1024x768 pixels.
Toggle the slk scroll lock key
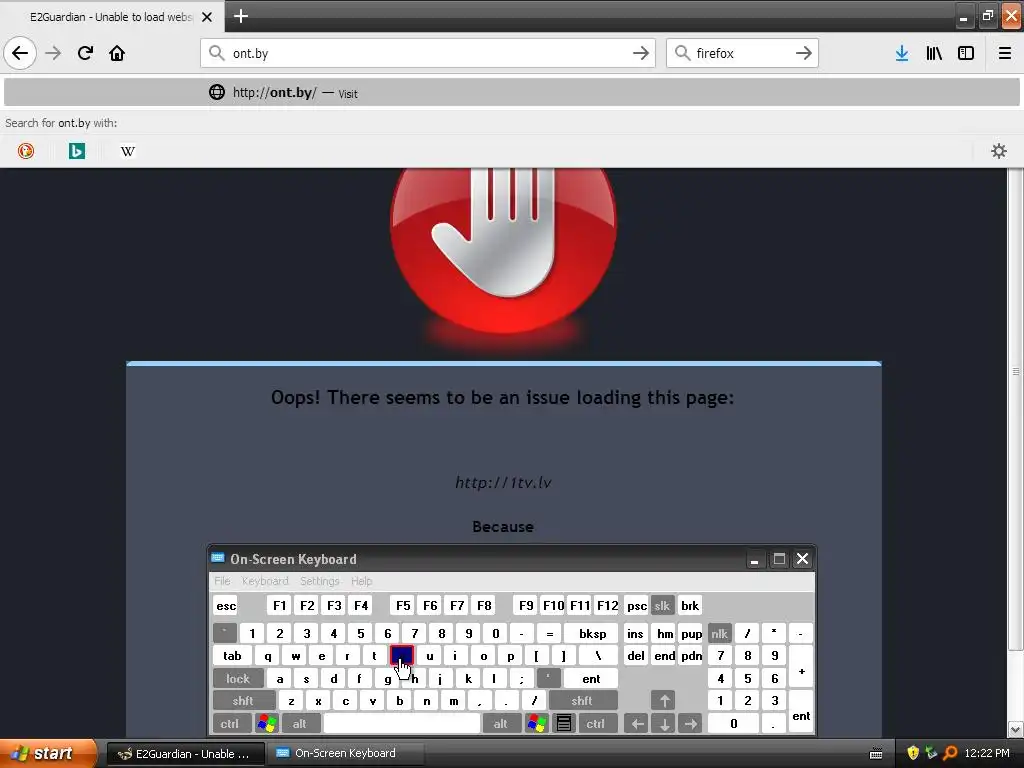[662, 605]
